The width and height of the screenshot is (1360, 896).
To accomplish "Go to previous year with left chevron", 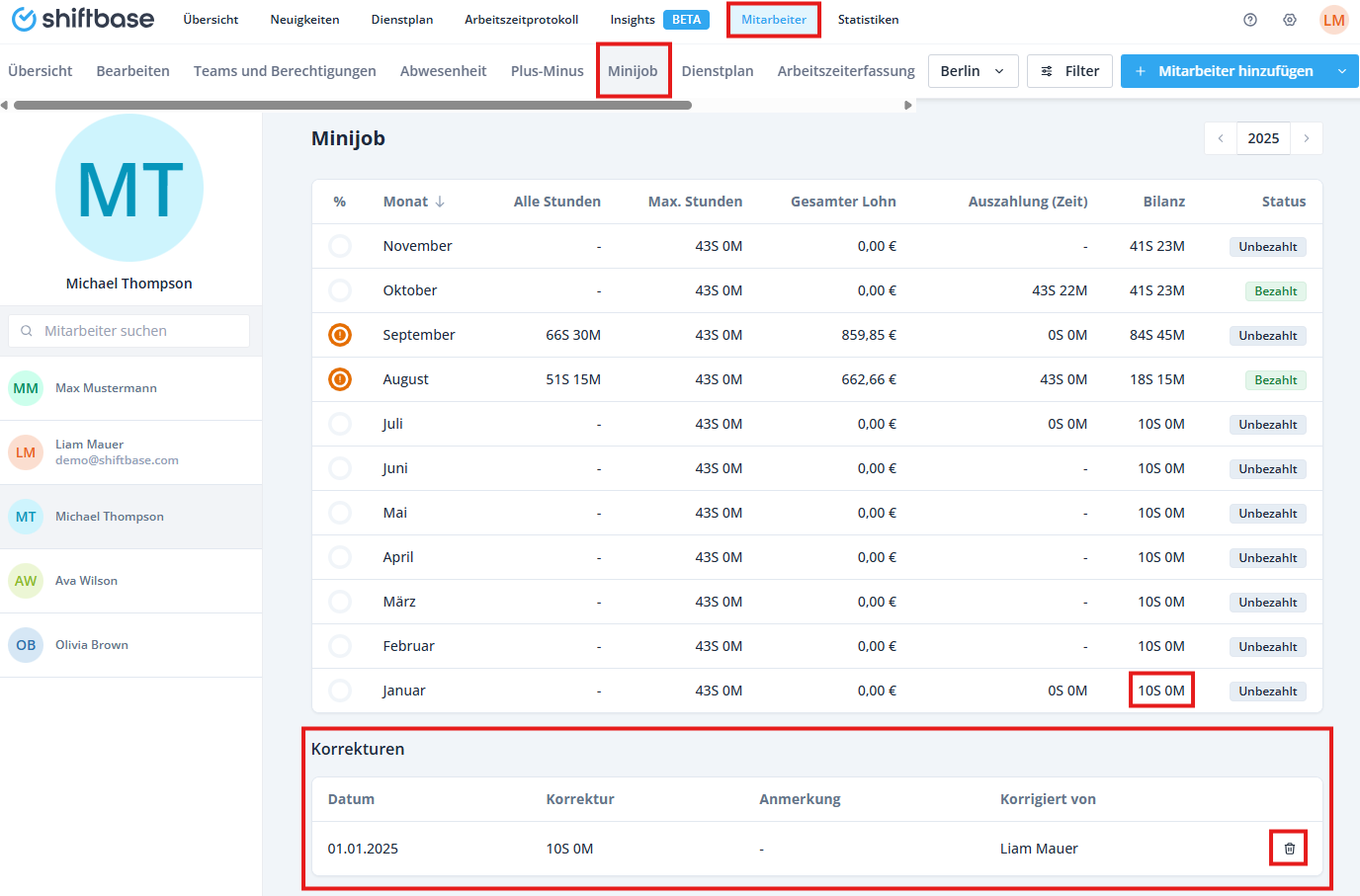I will point(1221,138).
